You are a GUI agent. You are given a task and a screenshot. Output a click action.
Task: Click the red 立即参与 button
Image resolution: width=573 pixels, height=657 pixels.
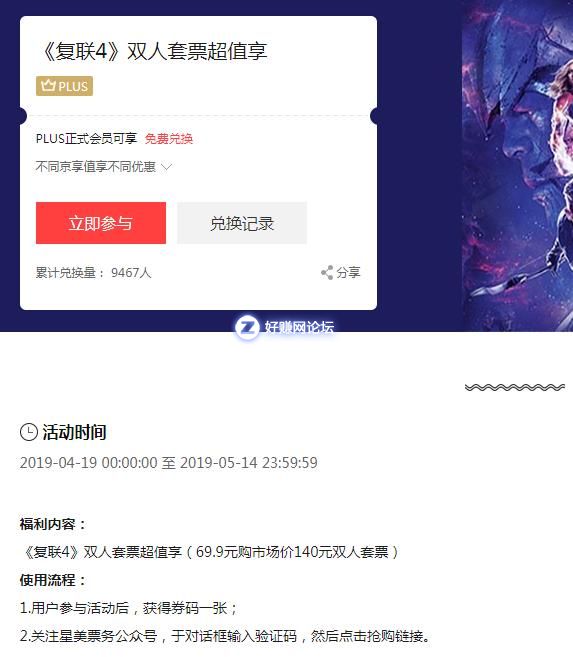click(101, 223)
